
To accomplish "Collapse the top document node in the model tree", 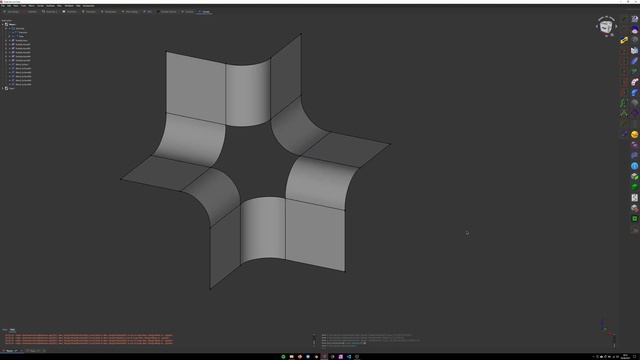I will (2, 24).
